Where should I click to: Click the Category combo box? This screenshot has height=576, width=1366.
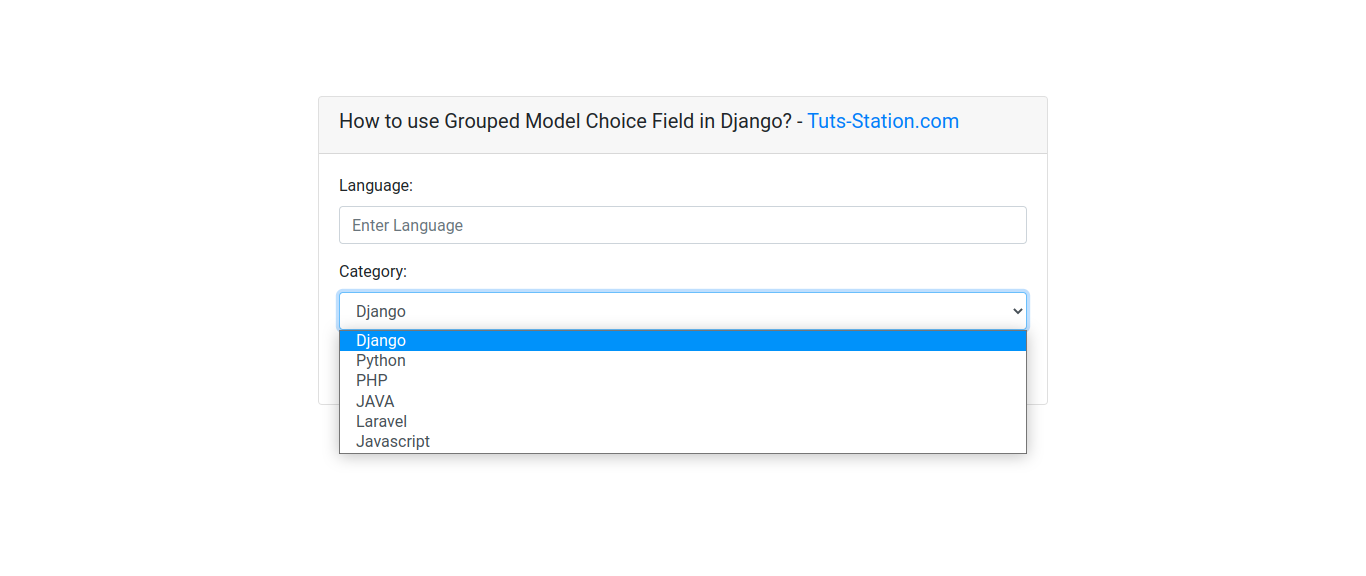point(682,310)
